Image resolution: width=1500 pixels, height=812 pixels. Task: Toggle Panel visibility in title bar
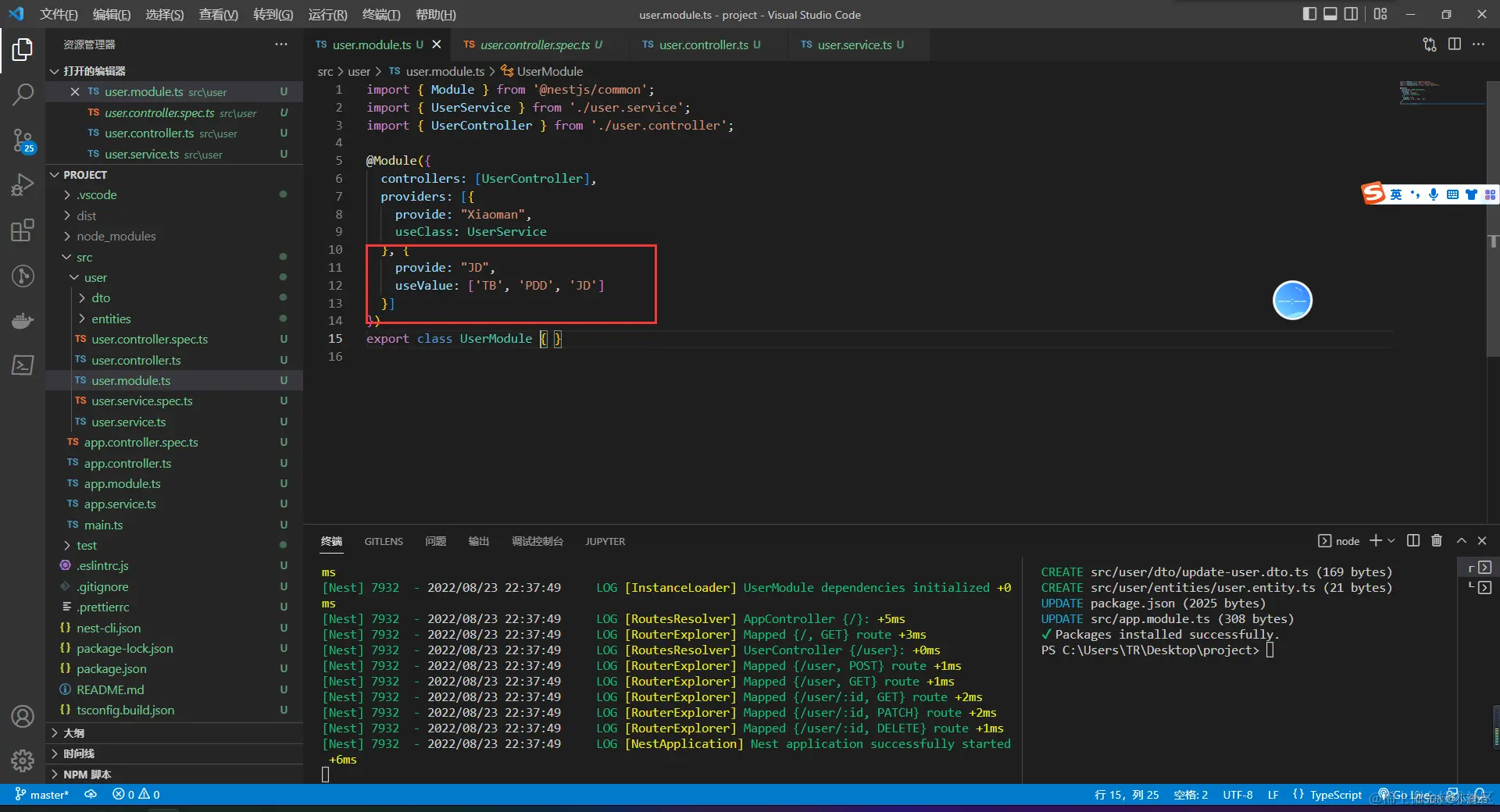[x=1330, y=14]
